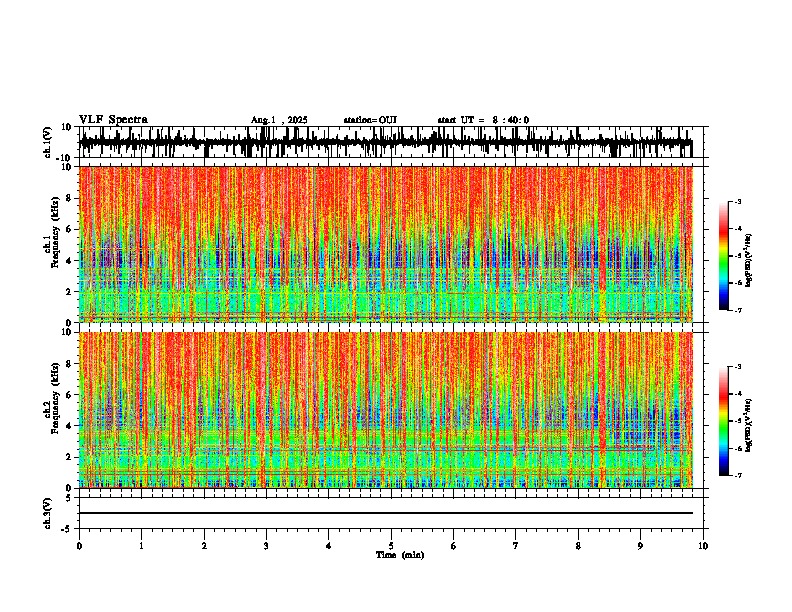Screen dimensions: 792x612
Task: Select the 'start UT = 8 : 40: 0' text
Action: tap(483, 120)
